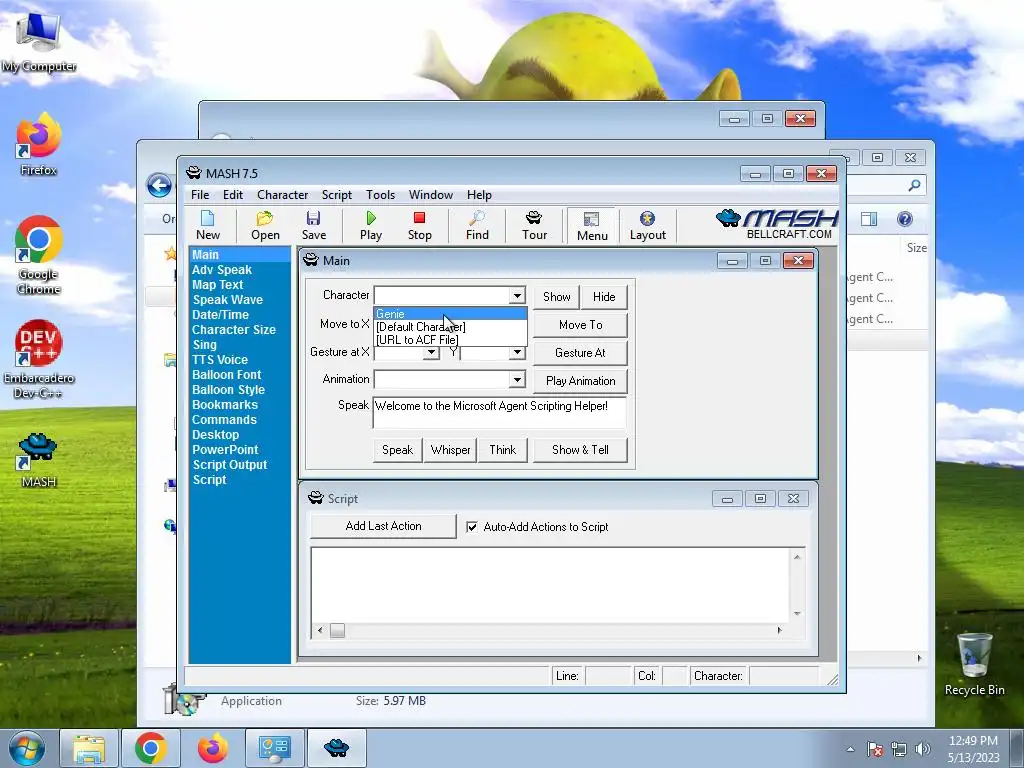1024x768 pixels.
Task: Click the empty Script text area
Action: [x=550, y=585]
